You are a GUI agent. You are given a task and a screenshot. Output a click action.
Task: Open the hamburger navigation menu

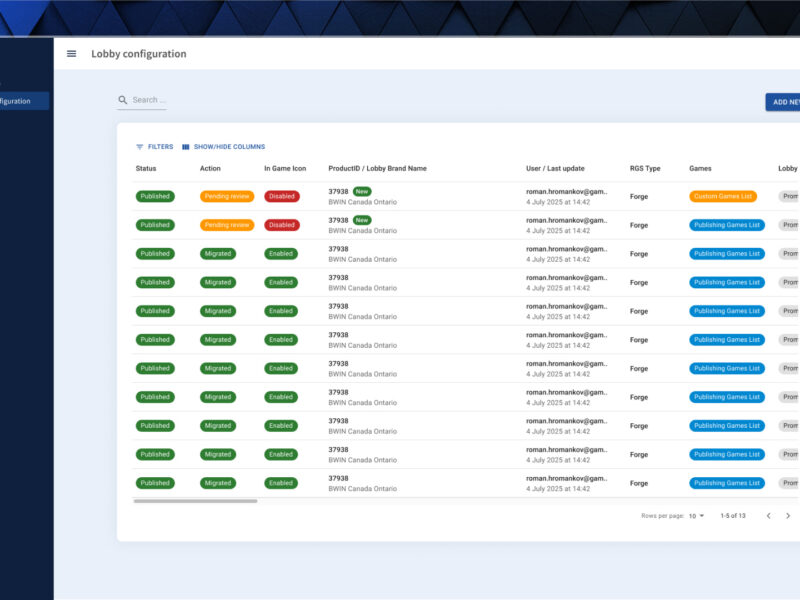pyautogui.click(x=71, y=54)
